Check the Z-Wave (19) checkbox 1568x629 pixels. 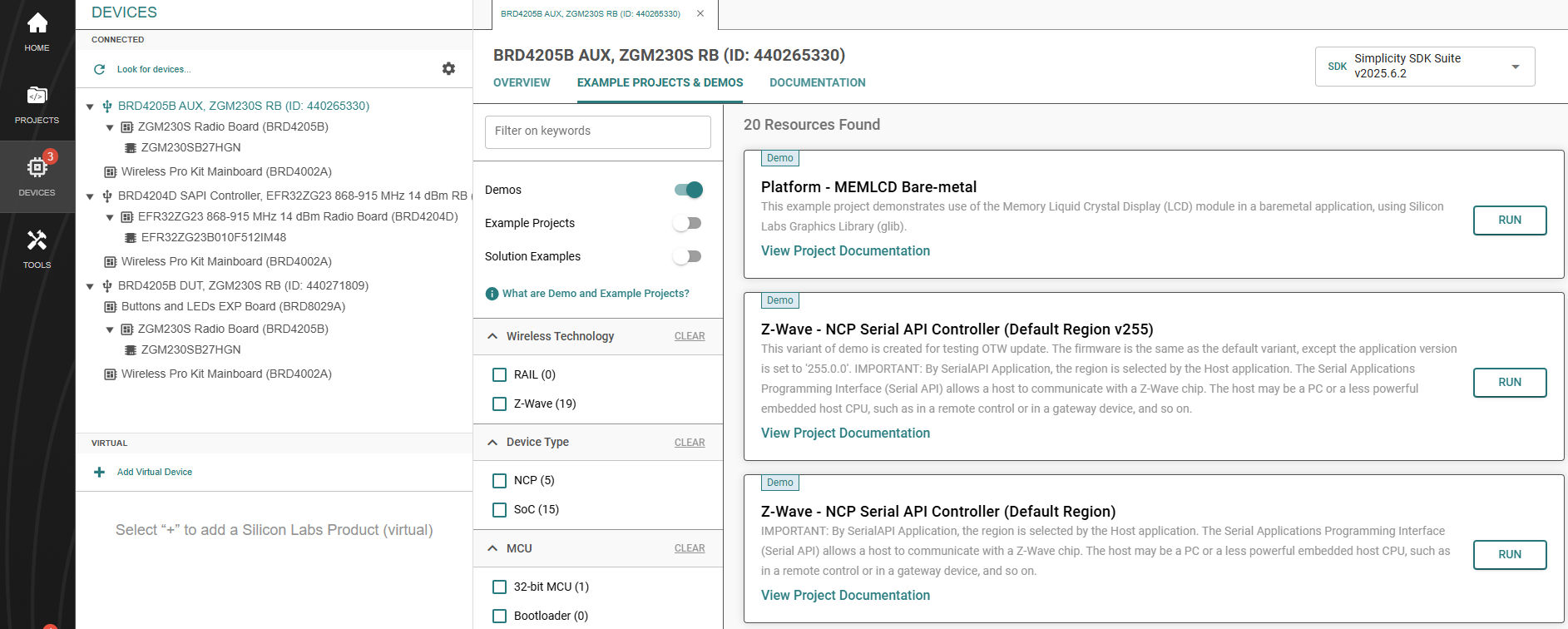point(500,404)
